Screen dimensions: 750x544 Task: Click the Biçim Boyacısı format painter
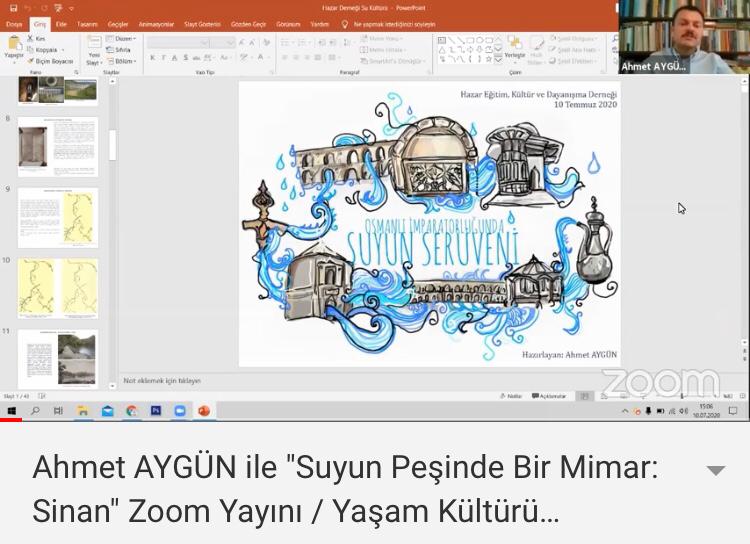(53, 61)
